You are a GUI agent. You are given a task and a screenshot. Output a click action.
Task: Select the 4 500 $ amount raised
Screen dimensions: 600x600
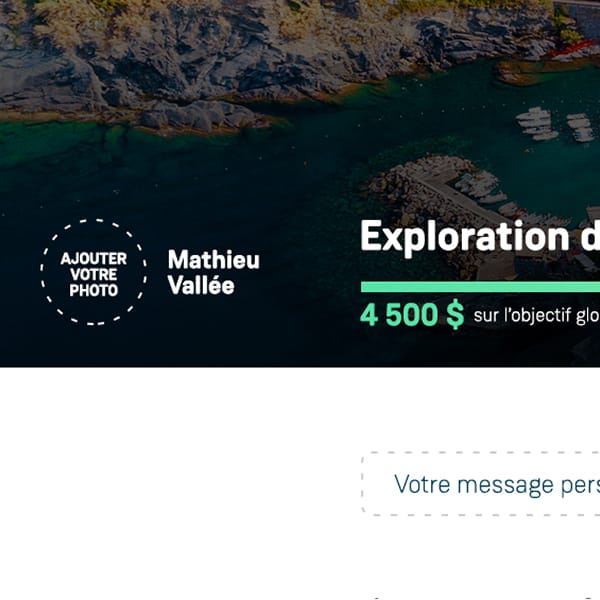point(412,315)
